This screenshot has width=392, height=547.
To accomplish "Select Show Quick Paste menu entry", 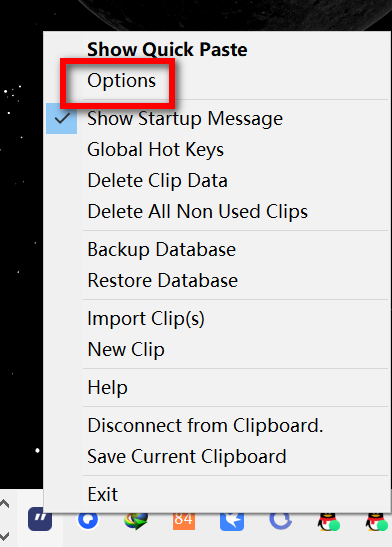I will pyautogui.click(x=167, y=50).
